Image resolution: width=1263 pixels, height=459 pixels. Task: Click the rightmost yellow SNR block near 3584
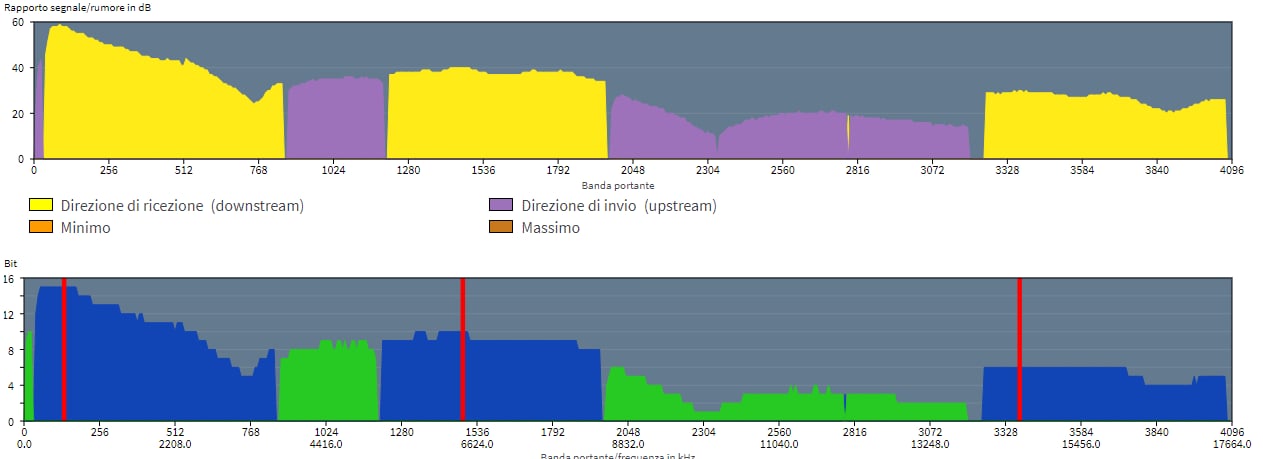tap(1104, 125)
